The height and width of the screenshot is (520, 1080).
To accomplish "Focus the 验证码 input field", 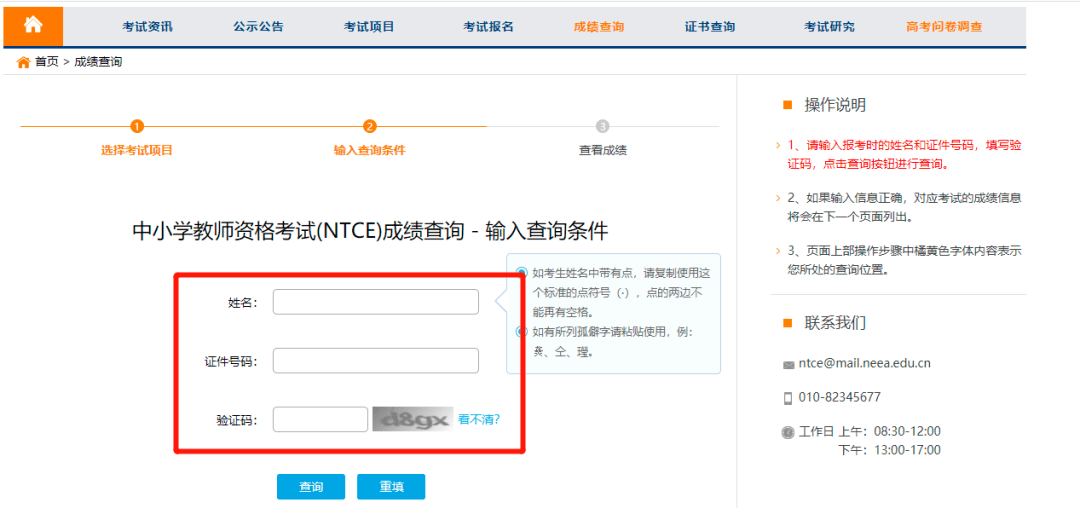I will pos(320,419).
